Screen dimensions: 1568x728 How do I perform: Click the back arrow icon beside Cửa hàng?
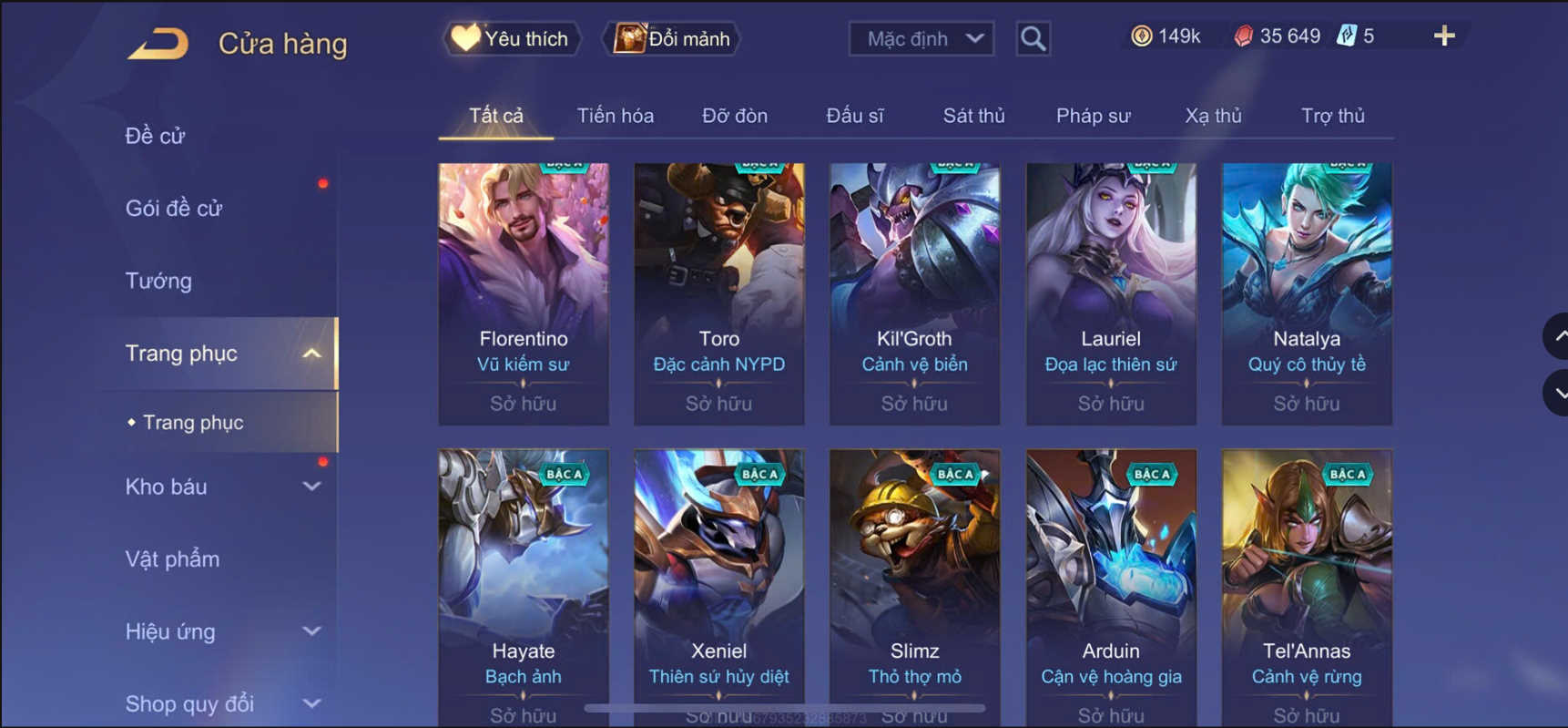158,43
